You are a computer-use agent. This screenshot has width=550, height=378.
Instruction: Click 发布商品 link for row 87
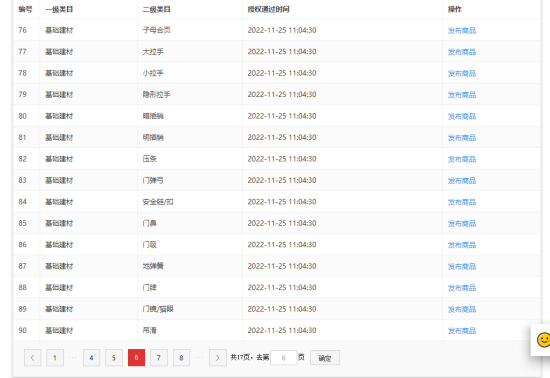(x=462, y=266)
